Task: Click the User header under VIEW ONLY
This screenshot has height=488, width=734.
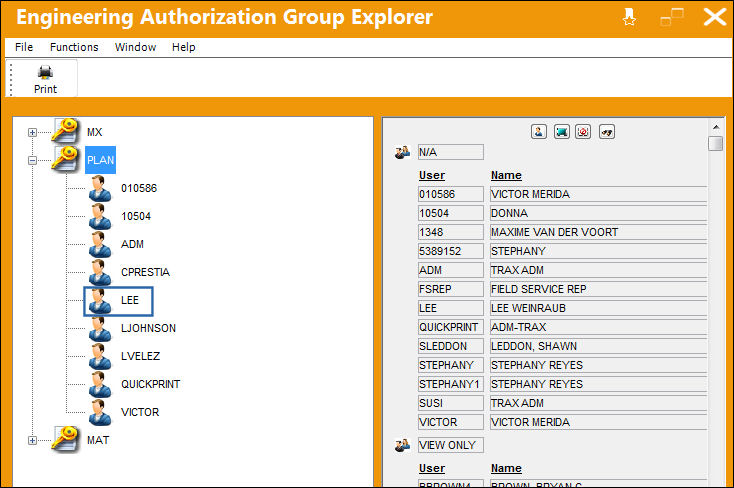Action: coord(432,468)
